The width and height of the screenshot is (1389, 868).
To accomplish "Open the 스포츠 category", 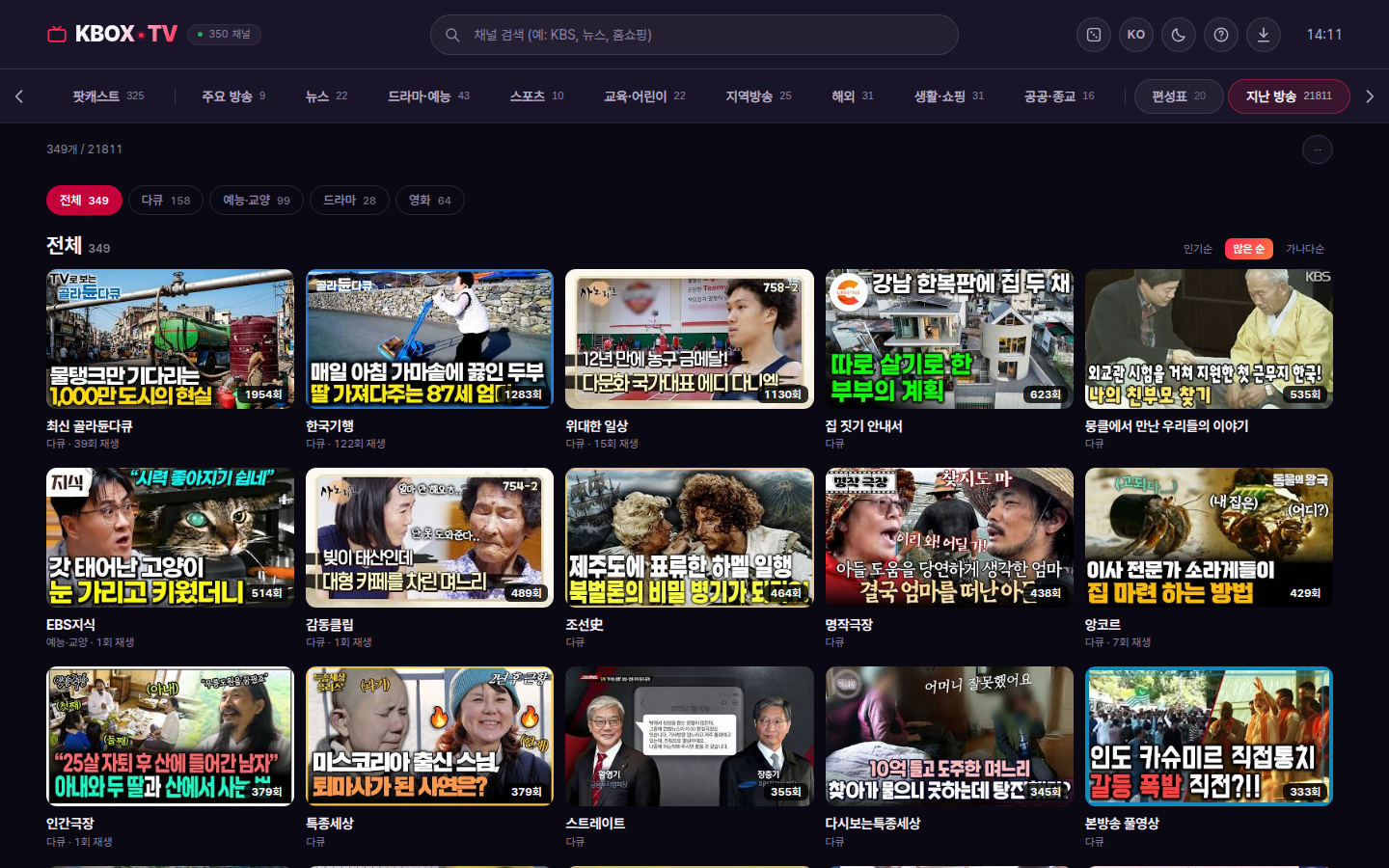I will [x=536, y=96].
